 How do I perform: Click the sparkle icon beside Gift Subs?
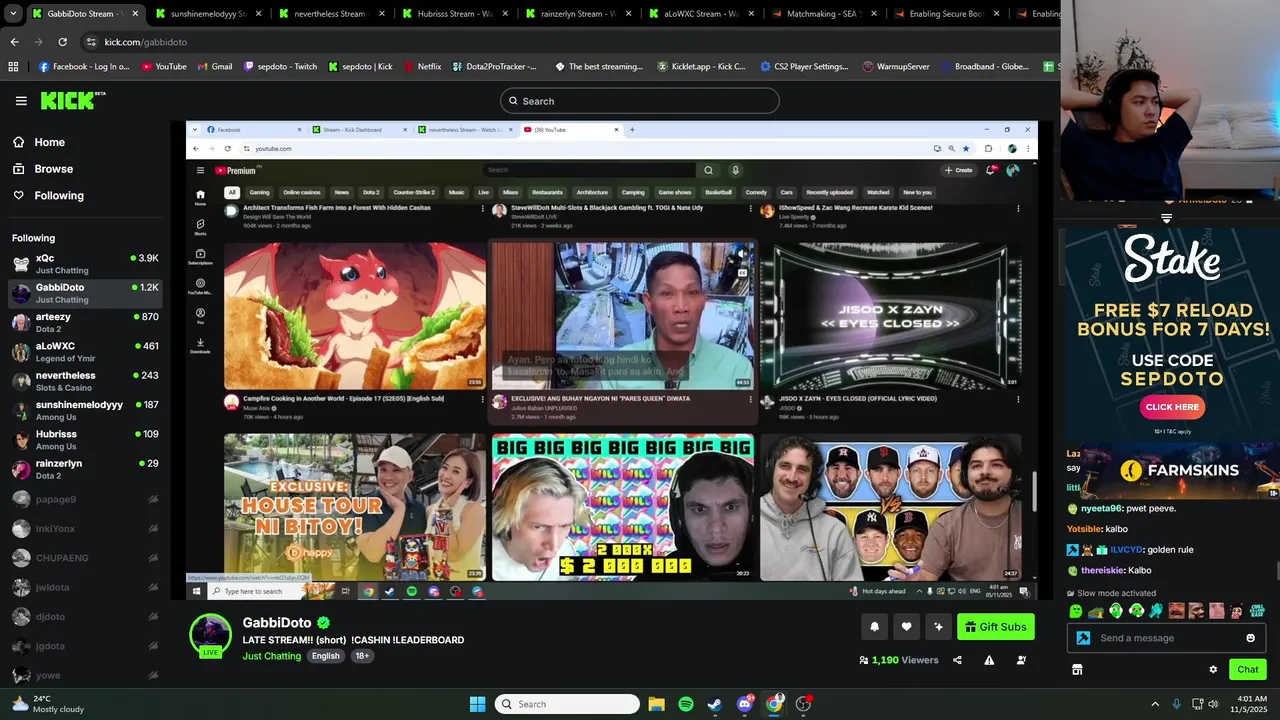coord(938,627)
